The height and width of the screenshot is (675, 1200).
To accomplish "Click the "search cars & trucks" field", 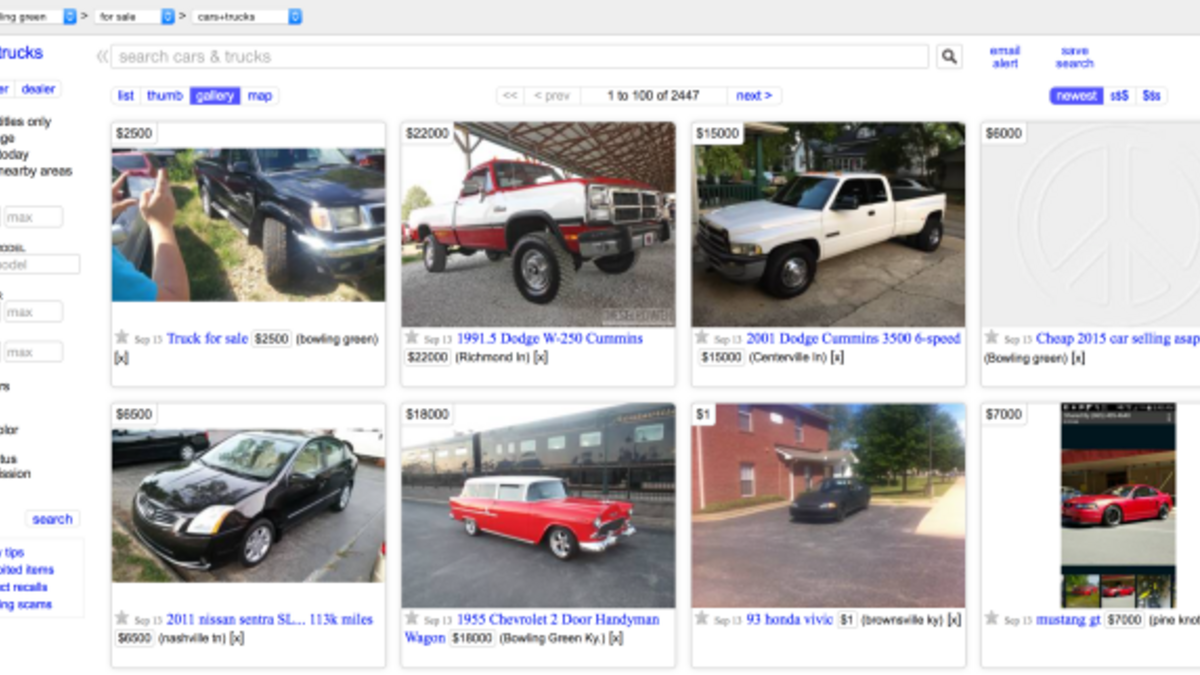I will pyautogui.click(x=519, y=57).
